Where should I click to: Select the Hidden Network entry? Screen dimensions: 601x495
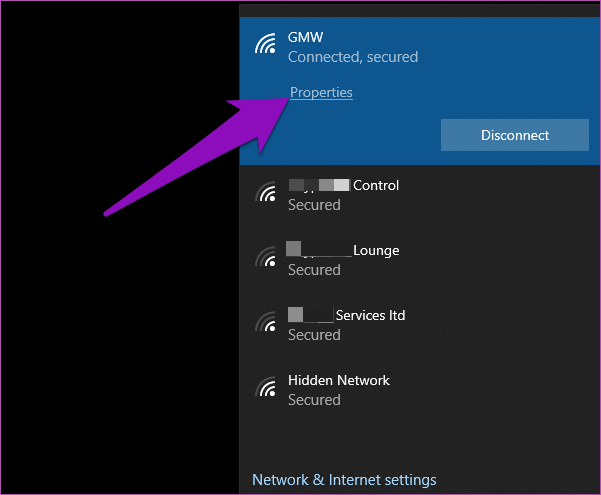339,380
